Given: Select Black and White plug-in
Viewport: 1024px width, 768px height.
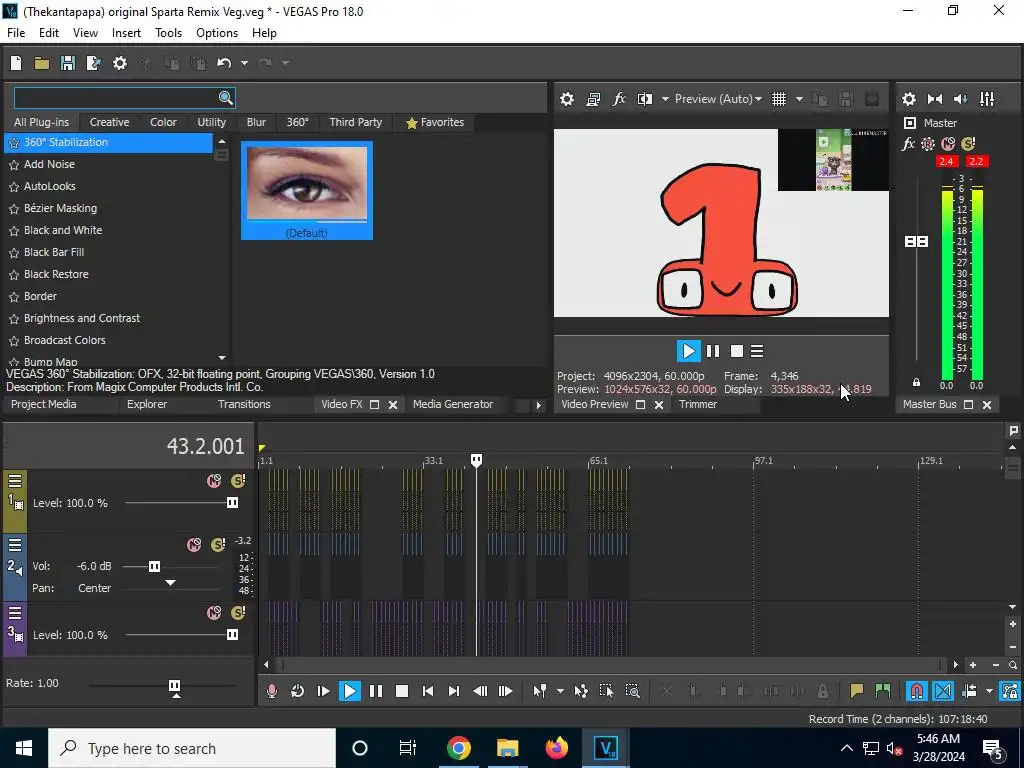Looking at the screenshot, I should (63, 231).
